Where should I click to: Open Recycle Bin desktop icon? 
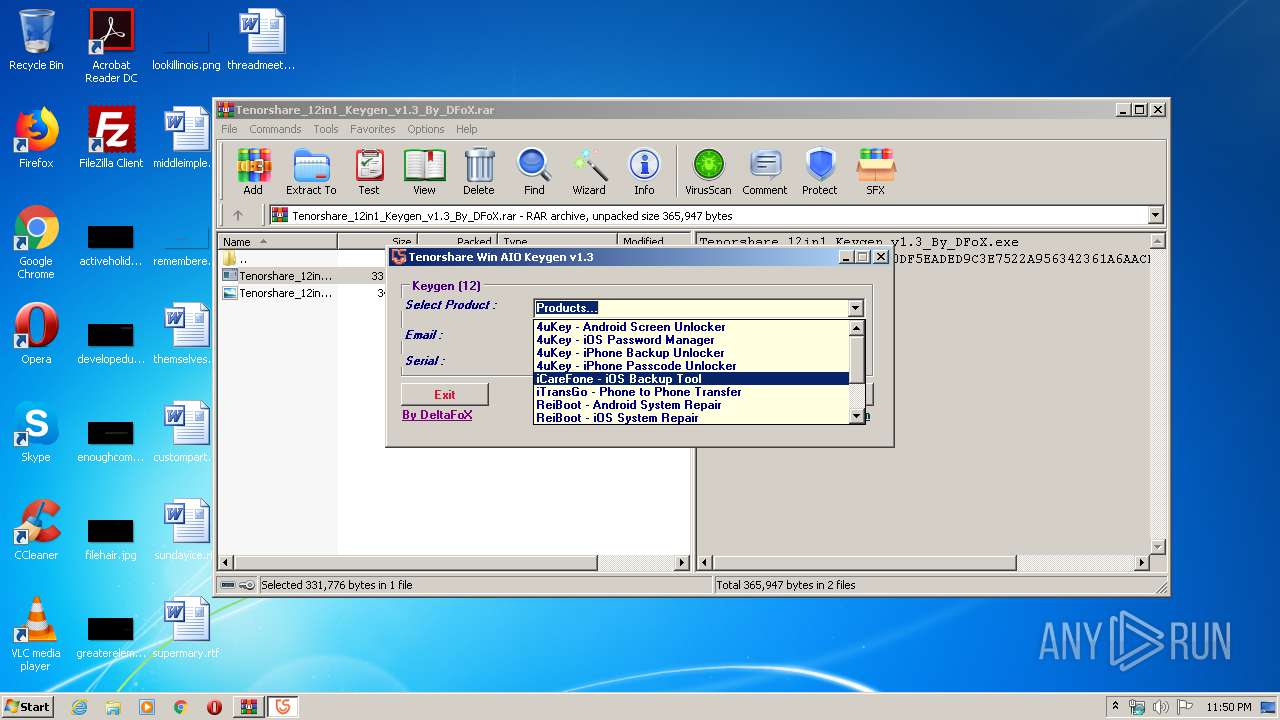click(36, 41)
